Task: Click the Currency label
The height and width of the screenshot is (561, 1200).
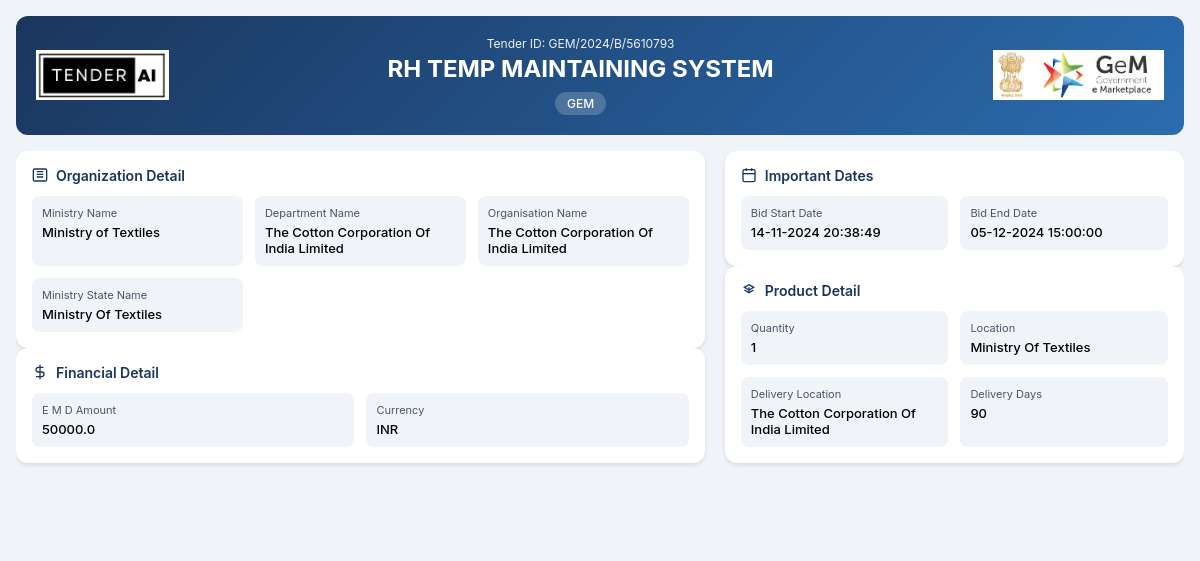Action: click(400, 410)
